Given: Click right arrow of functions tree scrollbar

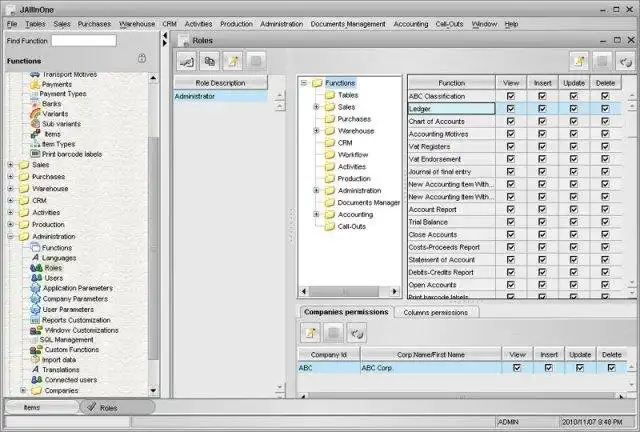Looking at the screenshot, I should (x=394, y=291).
